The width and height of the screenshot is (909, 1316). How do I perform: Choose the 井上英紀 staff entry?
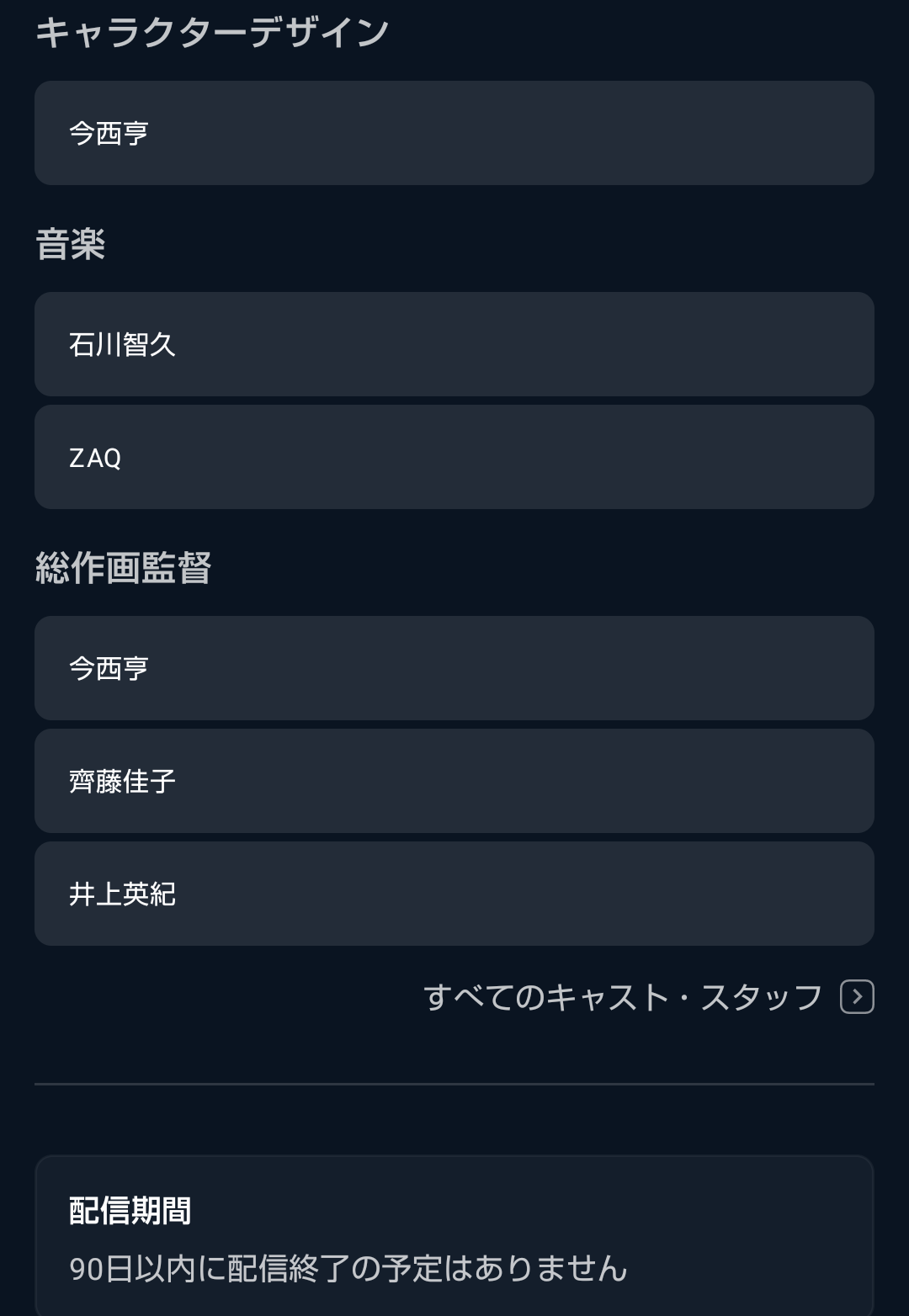point(454,894)
